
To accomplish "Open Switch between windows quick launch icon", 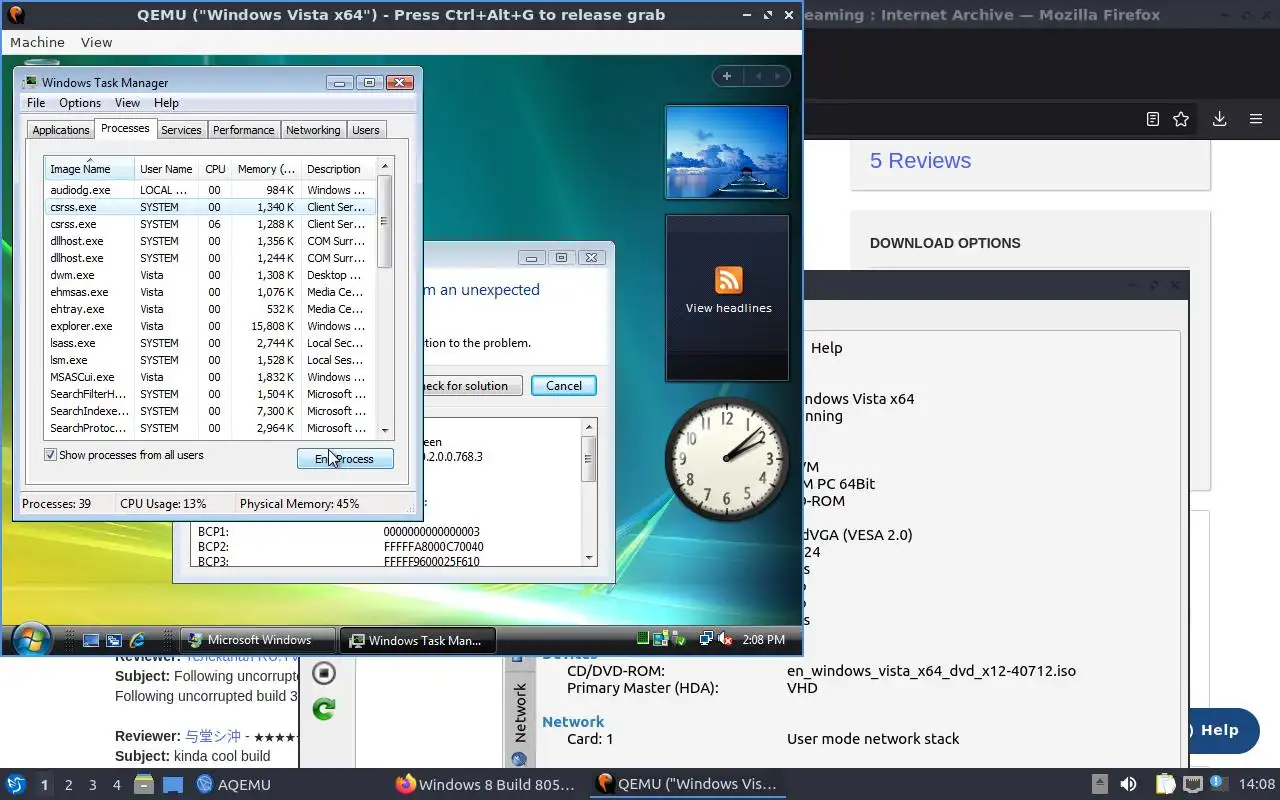I will pyautogui.click(x=114, y=640).
